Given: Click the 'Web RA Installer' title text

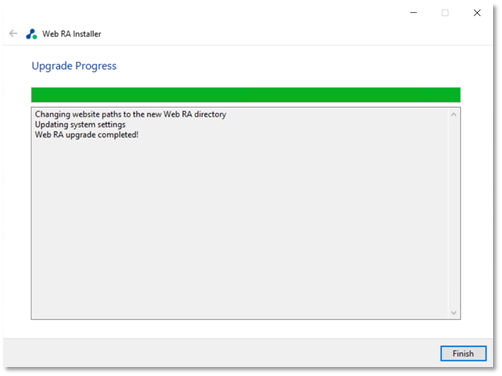Looking at the screenshot, I should (72, 34).
